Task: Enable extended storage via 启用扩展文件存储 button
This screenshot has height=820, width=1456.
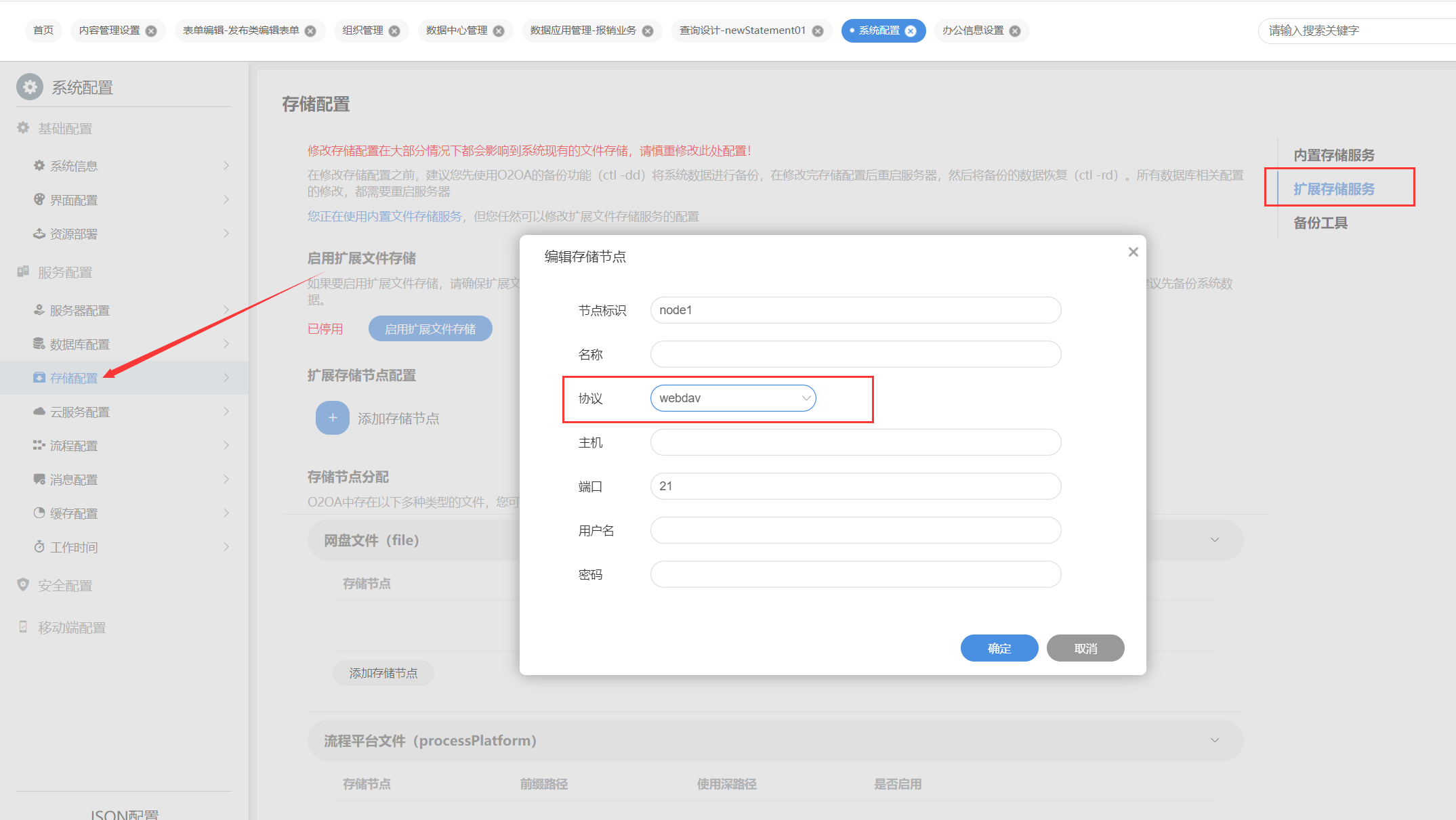Action: click(430, 329)
